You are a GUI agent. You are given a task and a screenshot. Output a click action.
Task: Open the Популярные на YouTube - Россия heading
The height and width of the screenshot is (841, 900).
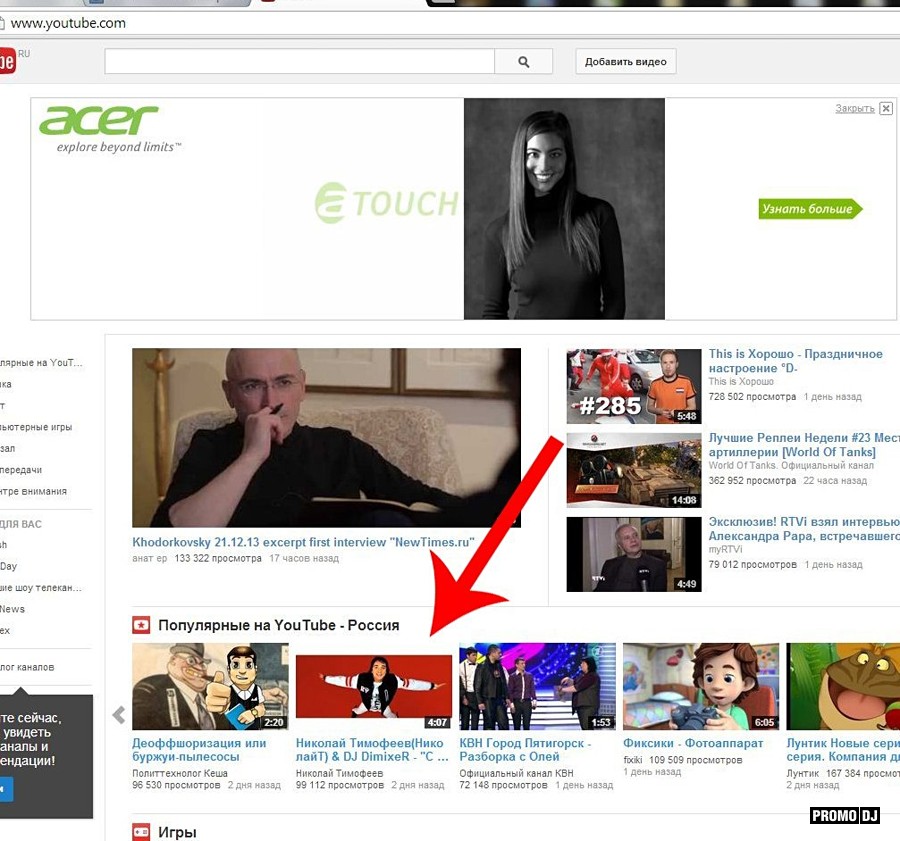coord(278,625)
